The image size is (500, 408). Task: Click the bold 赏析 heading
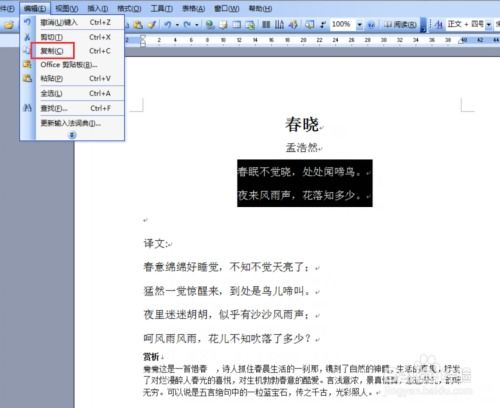coord(151,357)
